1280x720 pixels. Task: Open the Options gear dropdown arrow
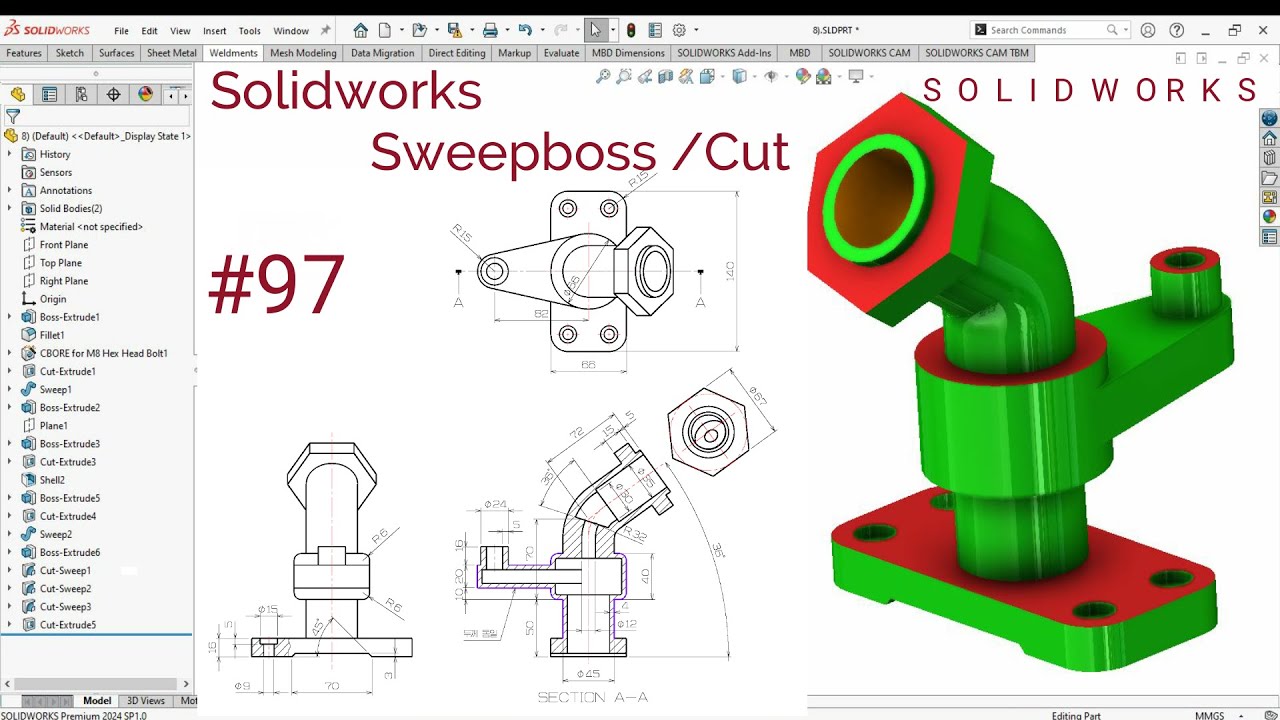(x=696, y=30)
